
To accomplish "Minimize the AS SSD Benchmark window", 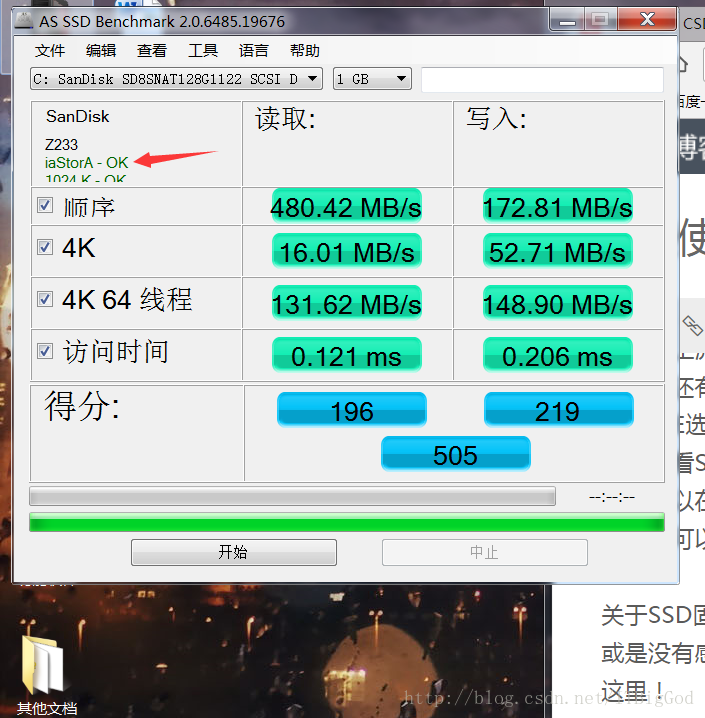I will 567,21.
